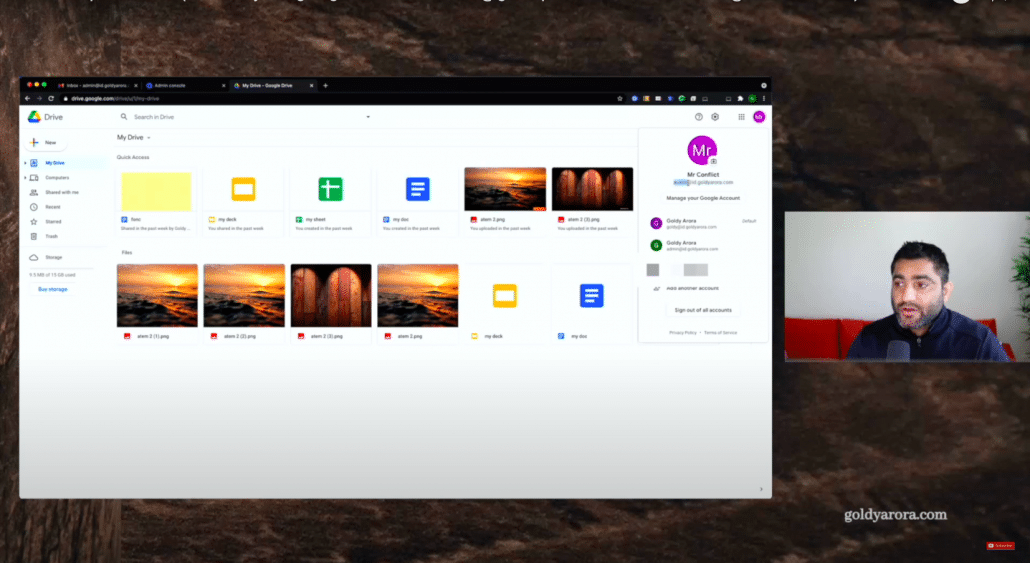1030x563 pixels.
Task: Click Manage your Google Account button
Action: [x=703, y=198]
